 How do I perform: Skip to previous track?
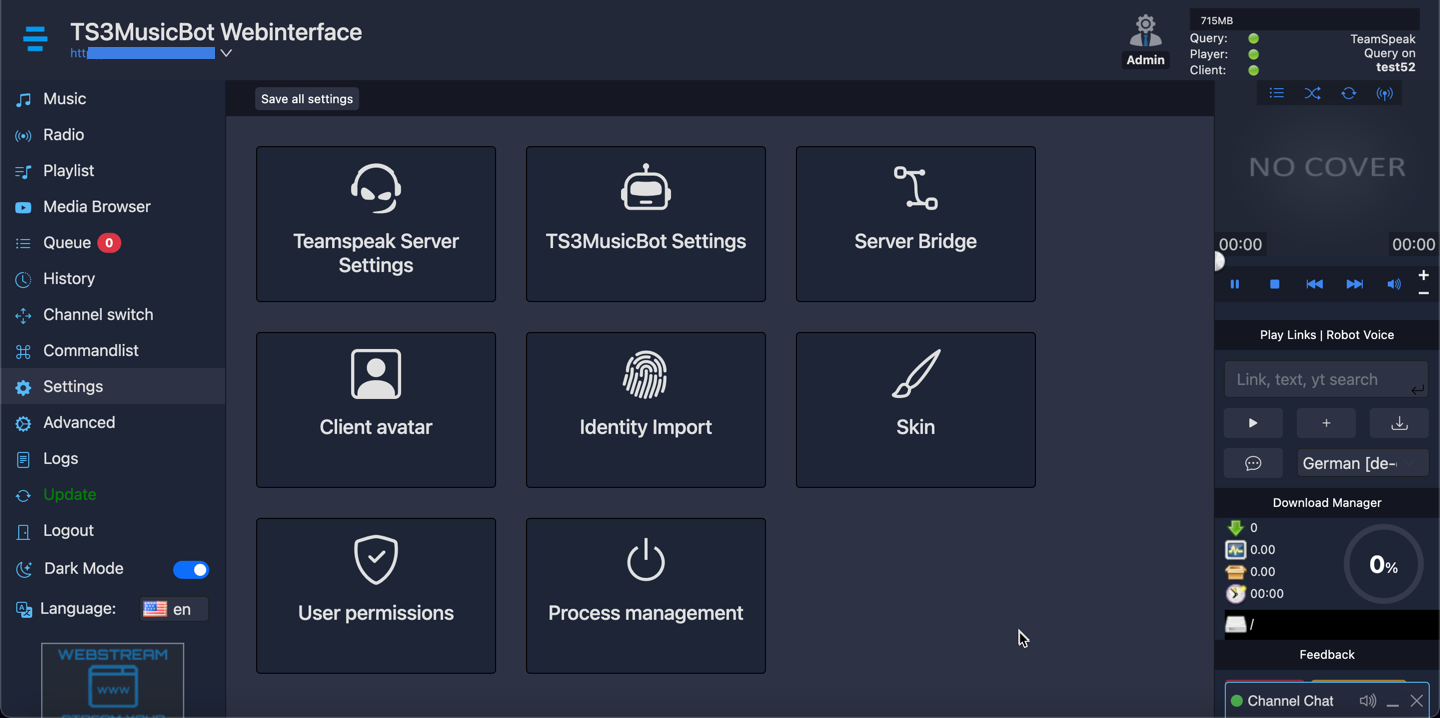coord(1315,284)
